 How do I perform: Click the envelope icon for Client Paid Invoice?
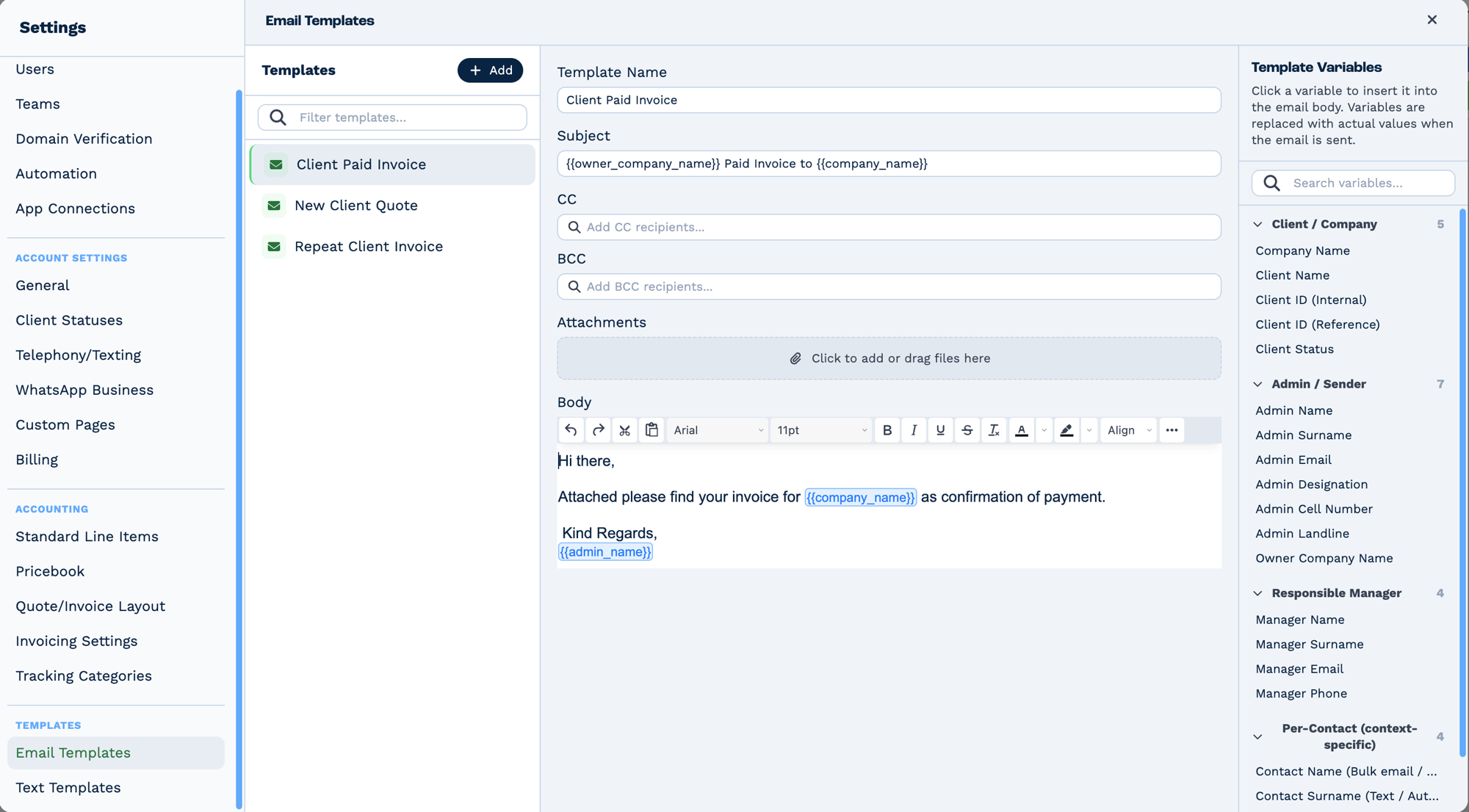click(x=276, y=164)
